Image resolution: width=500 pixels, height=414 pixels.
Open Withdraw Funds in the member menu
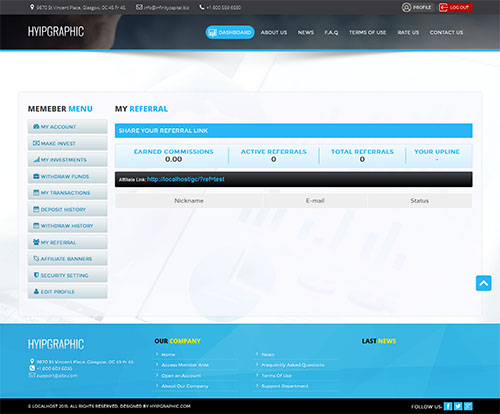click(67, 176)
